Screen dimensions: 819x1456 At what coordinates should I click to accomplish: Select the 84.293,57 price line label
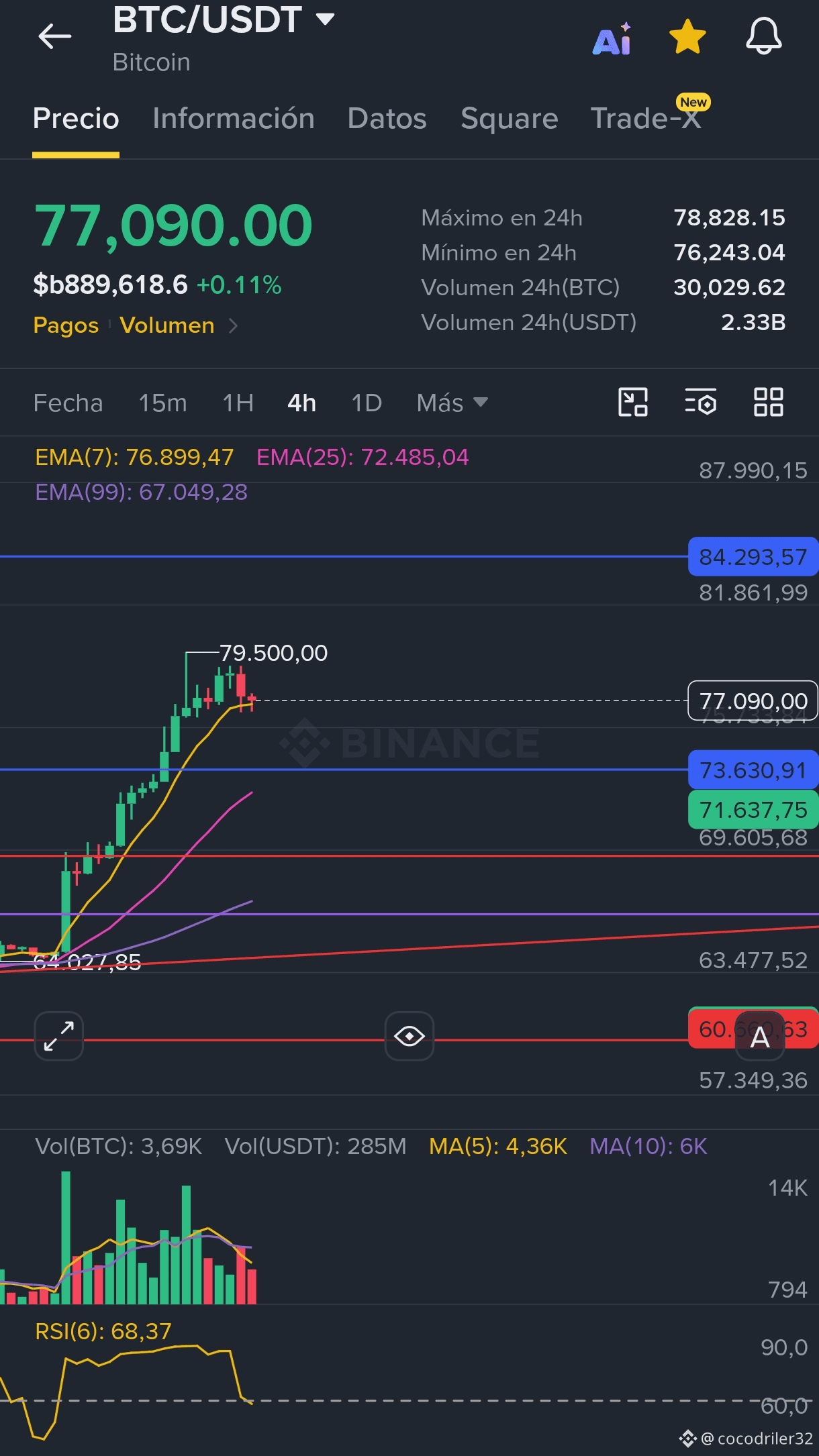click(x=753, y=557)
